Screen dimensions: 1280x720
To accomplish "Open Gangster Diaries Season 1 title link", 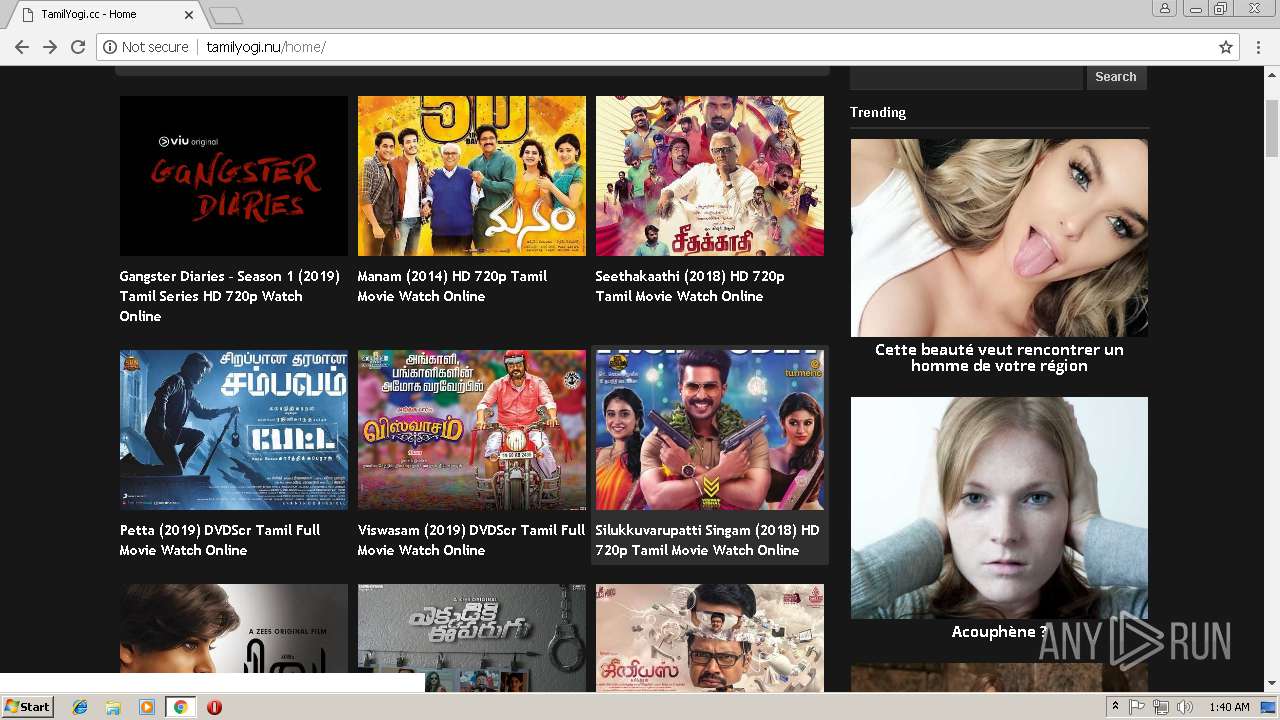I will [x=230, y=296].
